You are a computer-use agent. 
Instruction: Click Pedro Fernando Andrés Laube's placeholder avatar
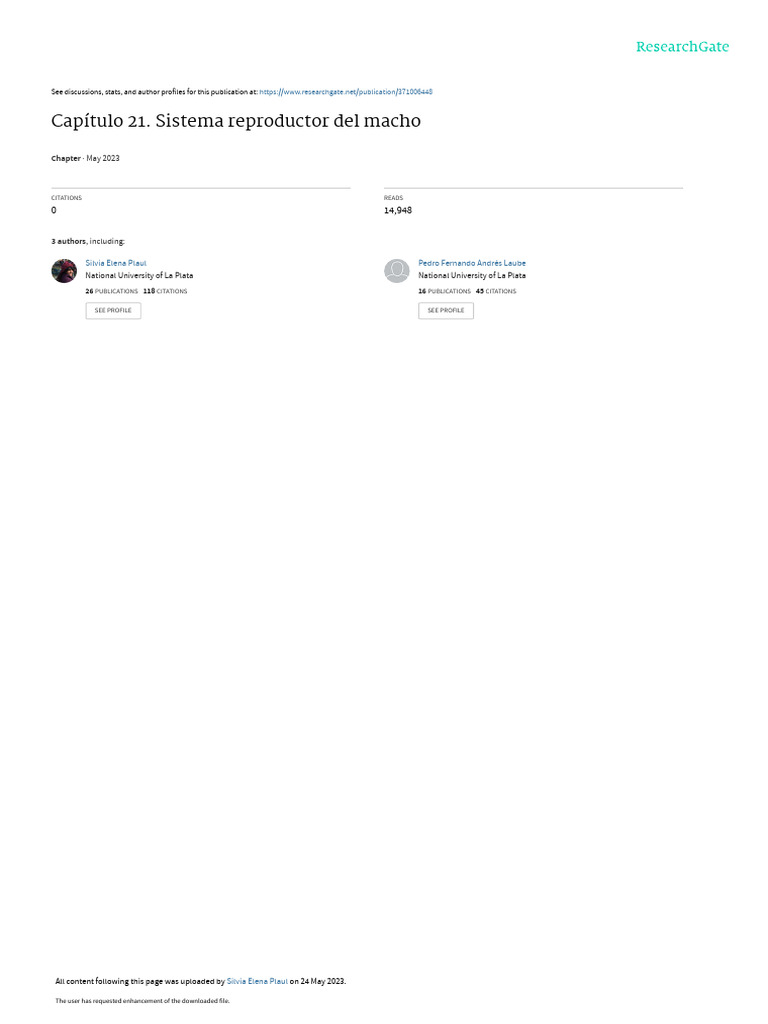coord(396,270)
